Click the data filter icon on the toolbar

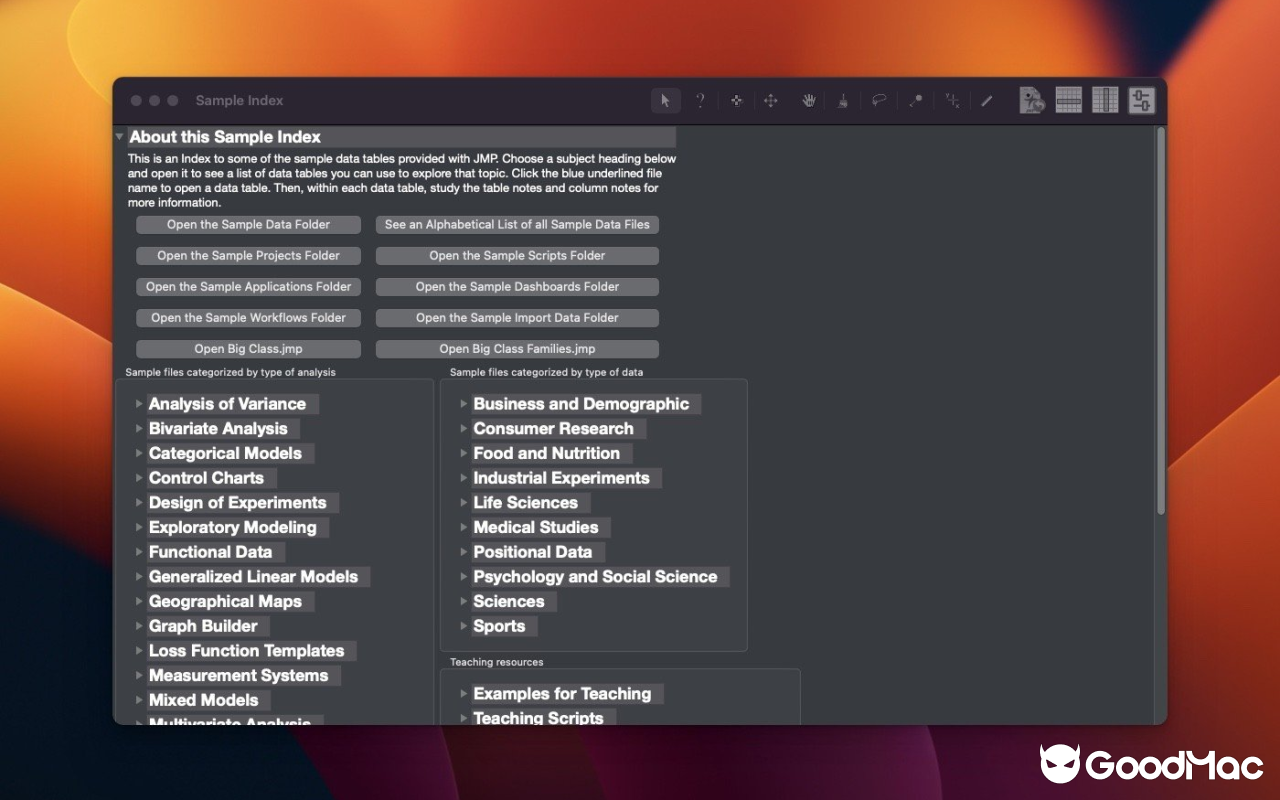[1141, 99]
